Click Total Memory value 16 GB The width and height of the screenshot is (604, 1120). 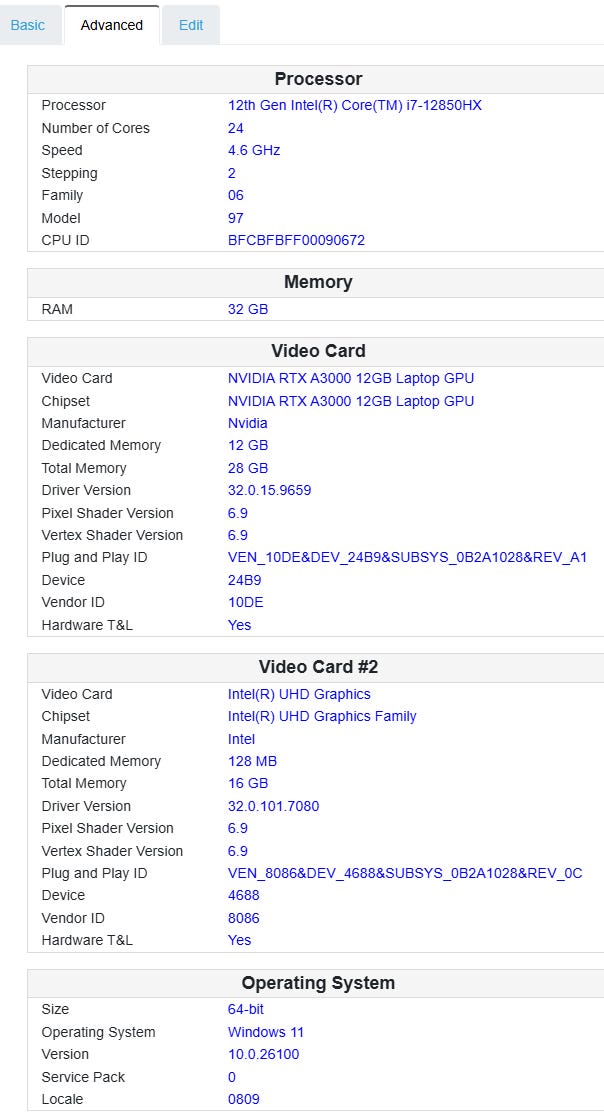[248, 783]
